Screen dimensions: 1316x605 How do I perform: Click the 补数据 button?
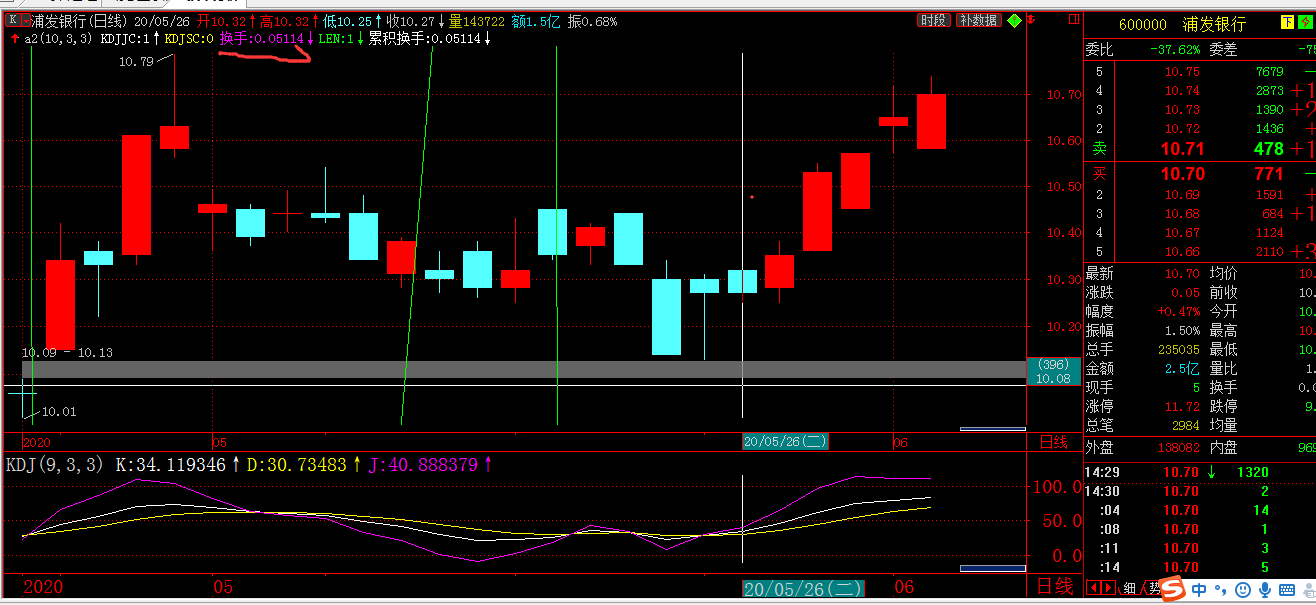tap(978, 20)
